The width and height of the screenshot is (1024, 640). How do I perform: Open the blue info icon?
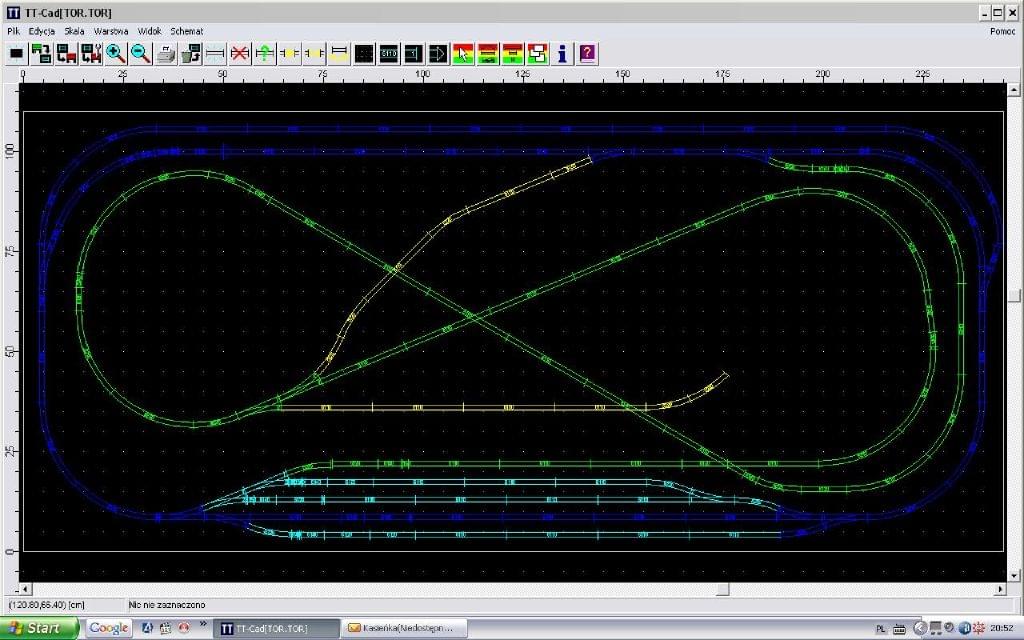(x=562, y=54)
